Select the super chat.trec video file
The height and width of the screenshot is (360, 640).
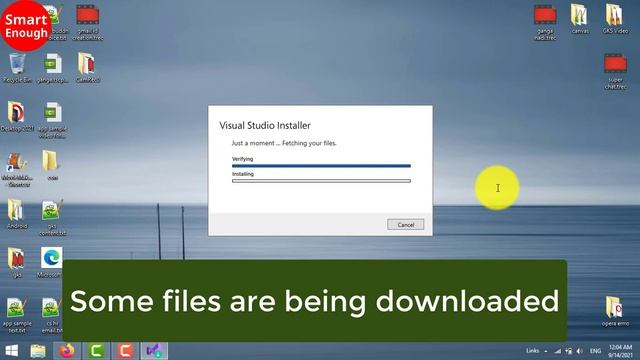615,71
